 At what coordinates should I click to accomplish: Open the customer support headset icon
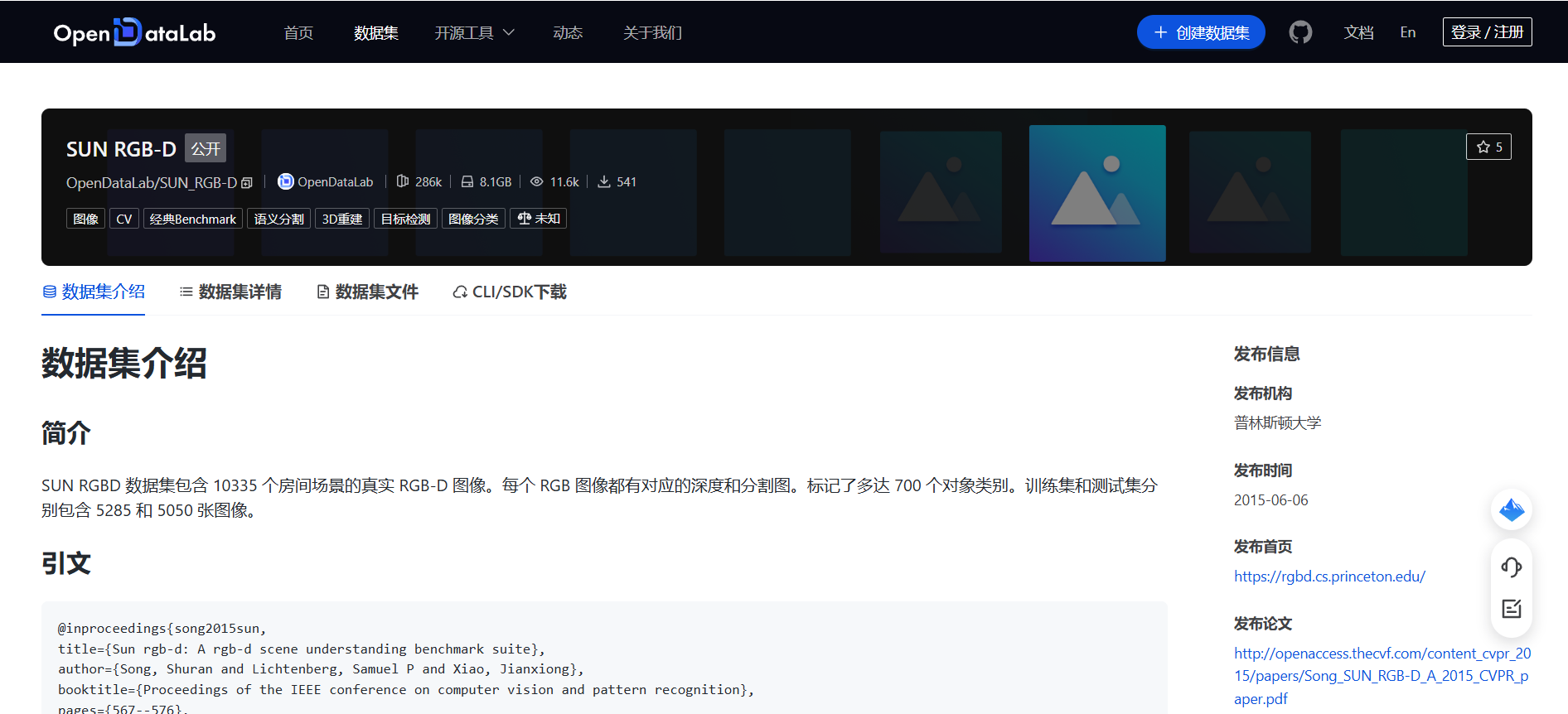[x=1512, y=567]
